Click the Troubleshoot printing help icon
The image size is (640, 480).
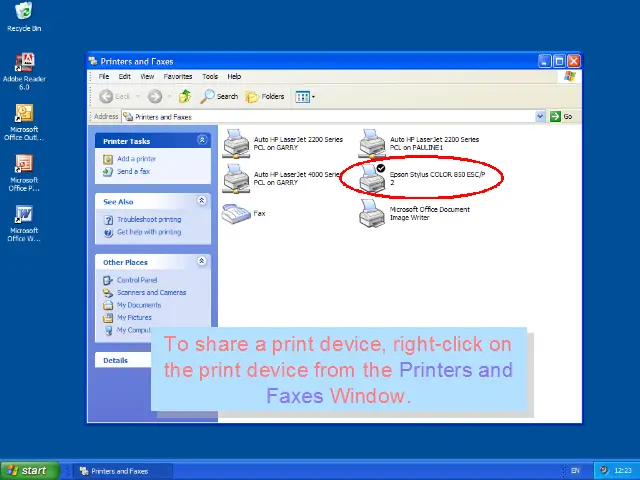point(108,220)
